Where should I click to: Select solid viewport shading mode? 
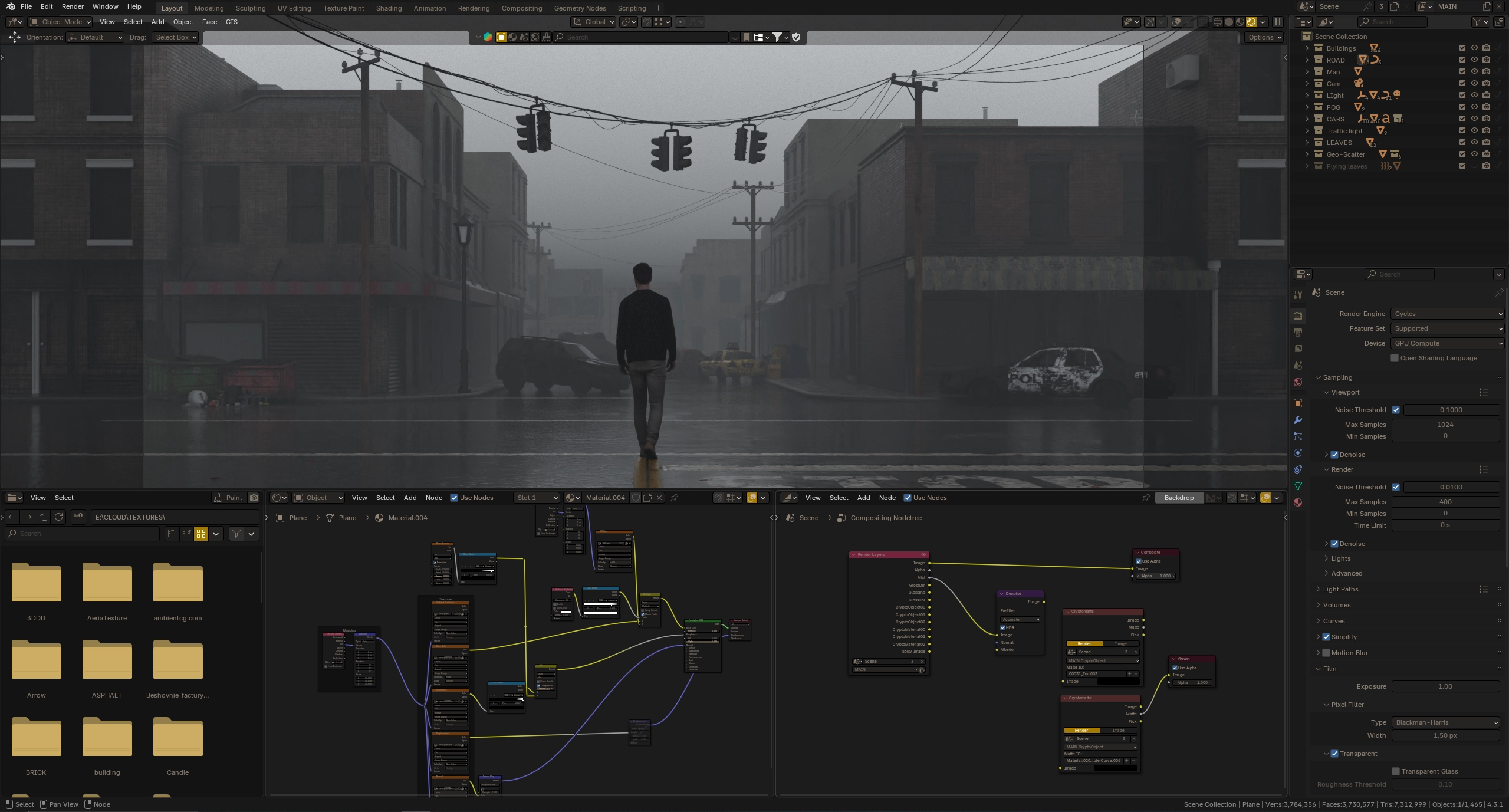[x=1228, y=22]
